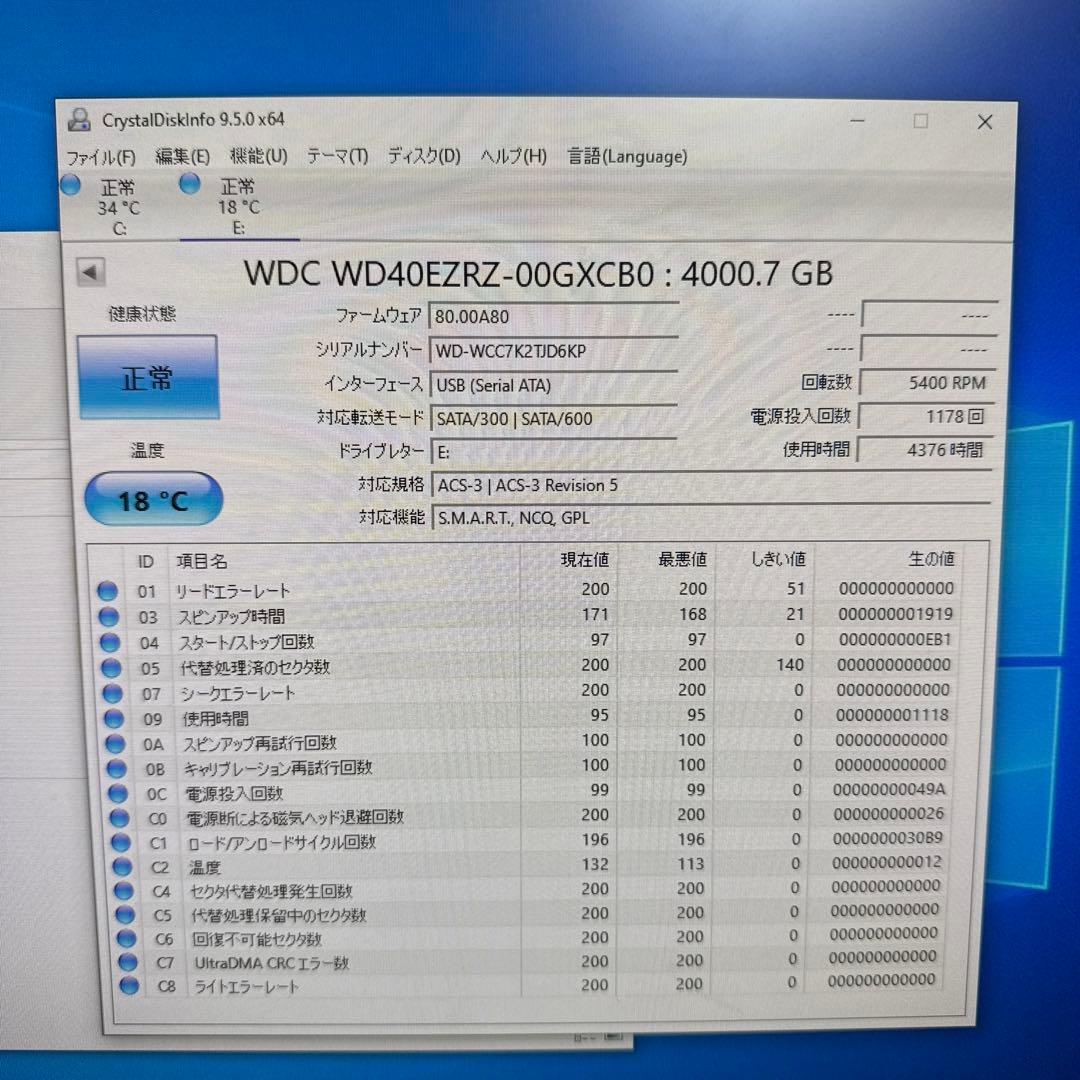Click the CrystalDiskInfo title bar icon
The width and height of the screenshot is (1080, 1080).
81,120
